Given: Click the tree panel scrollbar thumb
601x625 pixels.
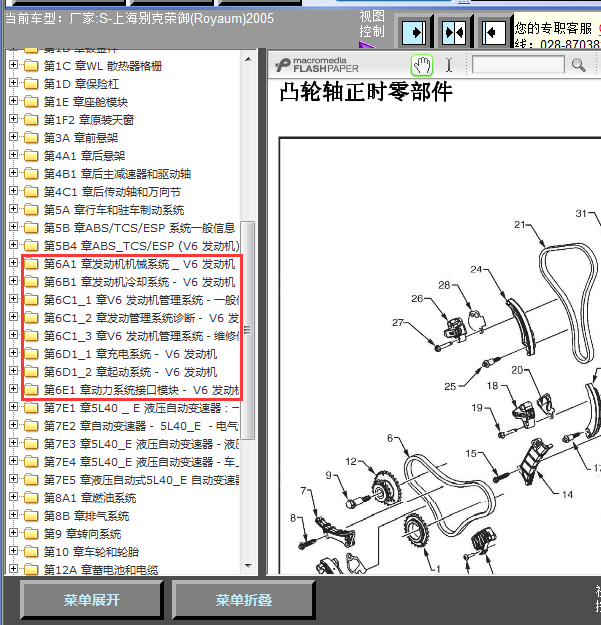Looking at the screenshot, I should pyautogui.click(x=248, y=330).
